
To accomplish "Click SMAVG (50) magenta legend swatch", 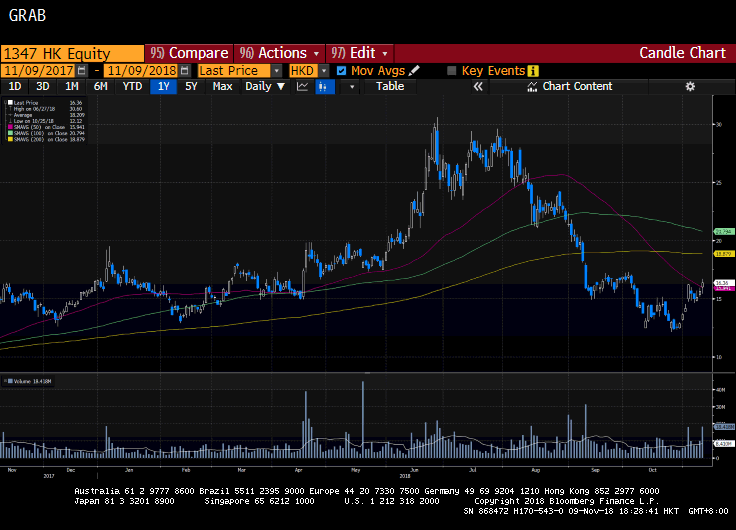I will pos(10,127).
